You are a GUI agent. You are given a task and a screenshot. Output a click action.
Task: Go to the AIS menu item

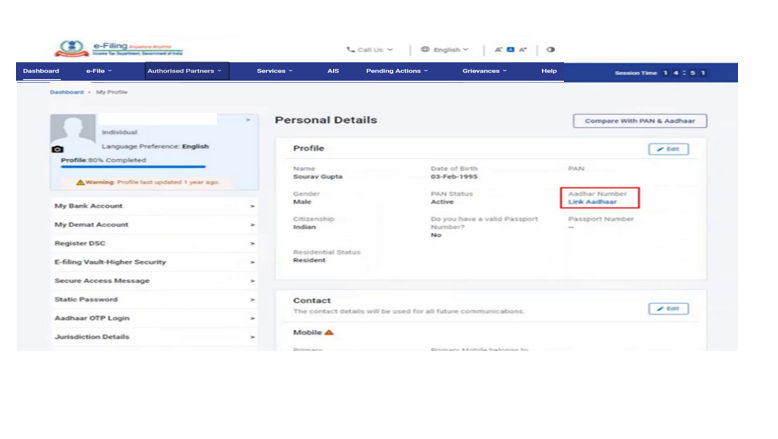click(x=333, y=71)
